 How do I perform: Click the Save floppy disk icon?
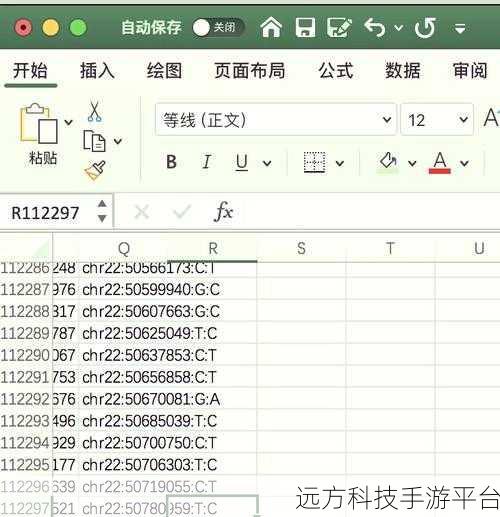tap(305, 27)
